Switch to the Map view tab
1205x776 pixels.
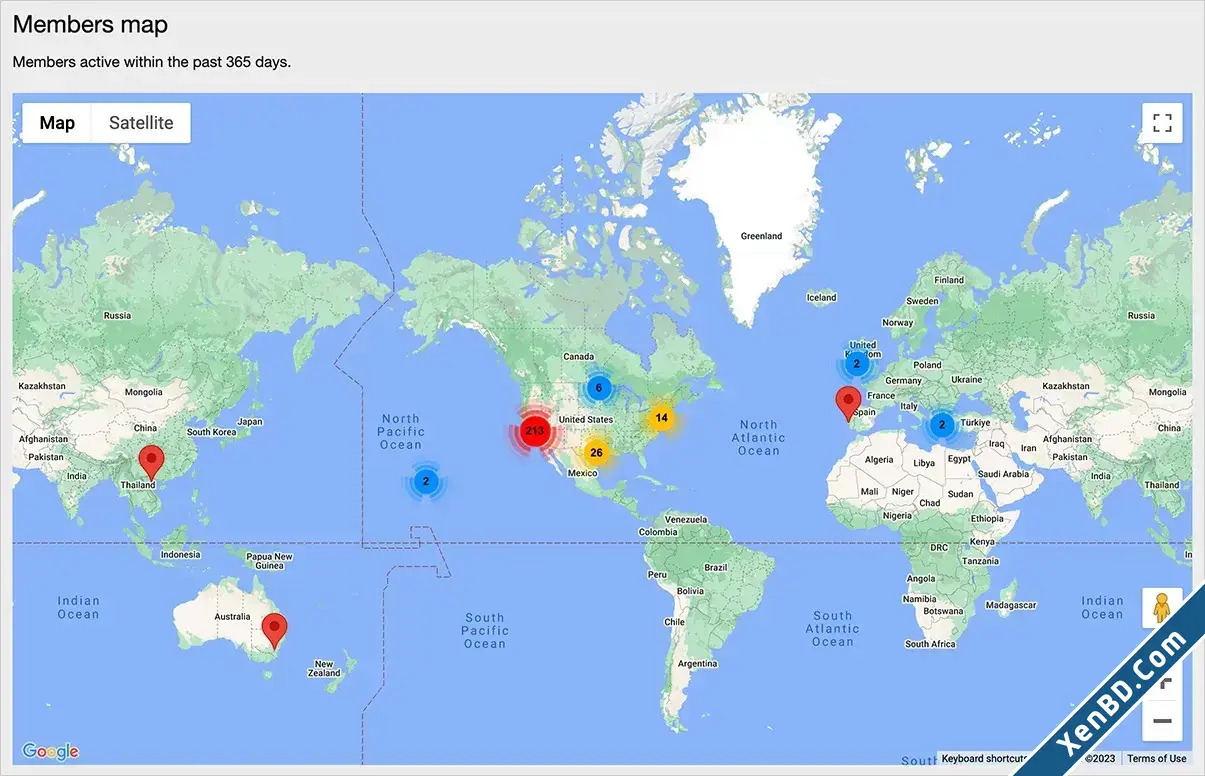(x=57, y=123)
